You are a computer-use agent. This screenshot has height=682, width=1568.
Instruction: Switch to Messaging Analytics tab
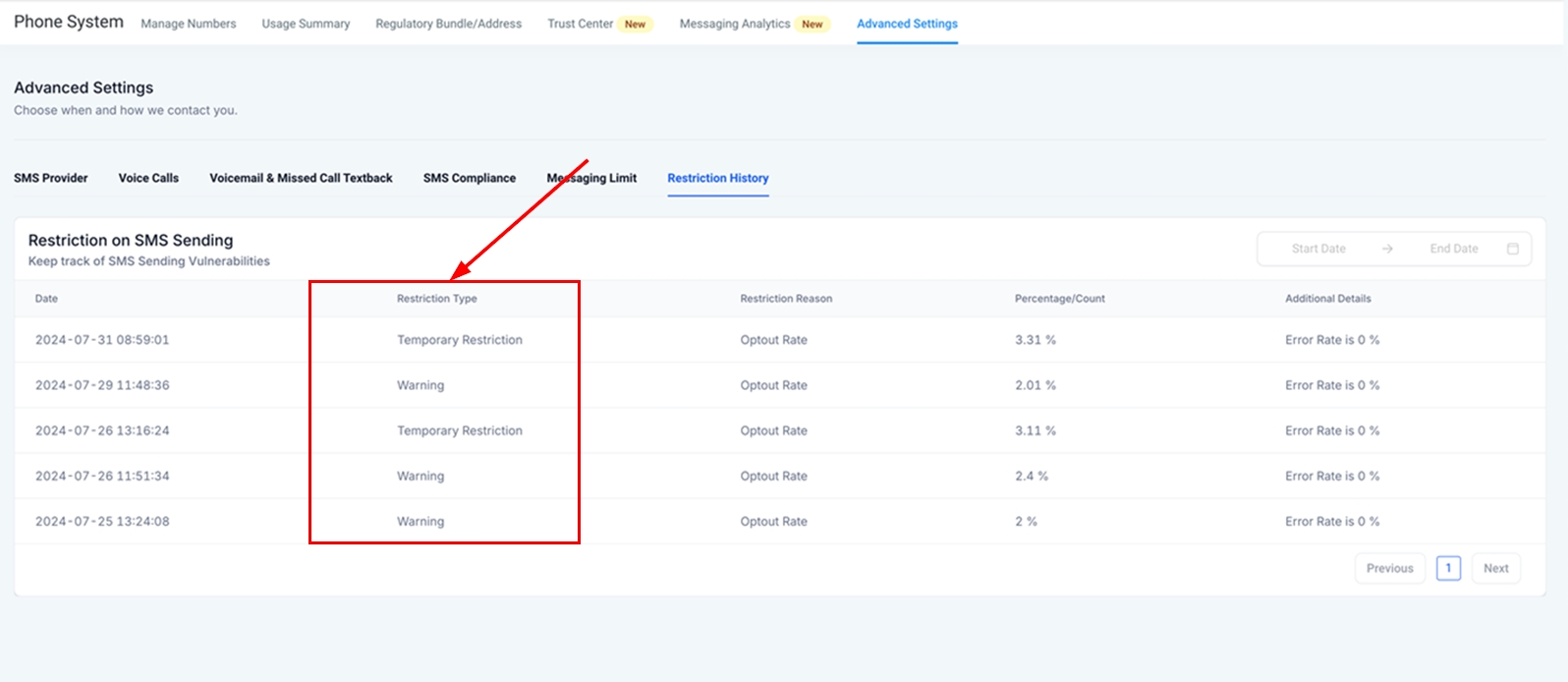[x=735, y=24]
